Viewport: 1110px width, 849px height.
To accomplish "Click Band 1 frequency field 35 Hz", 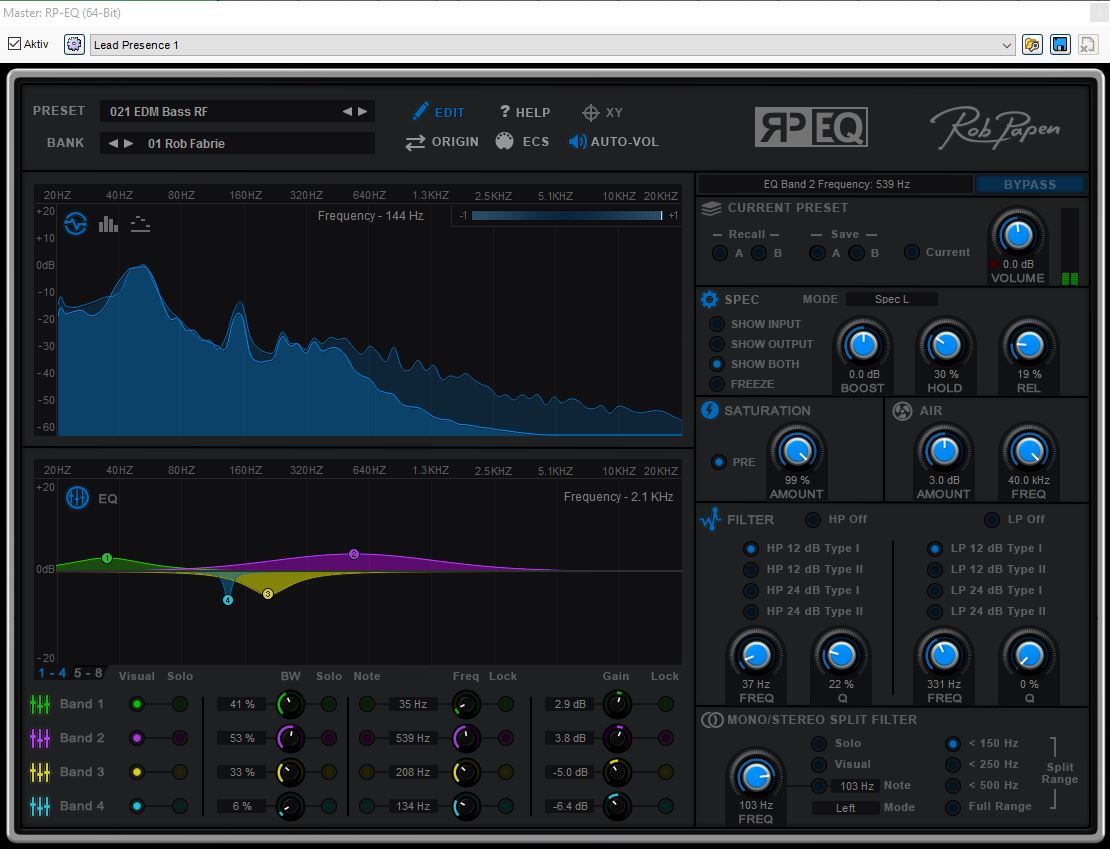I will click(x=412, y=704).
